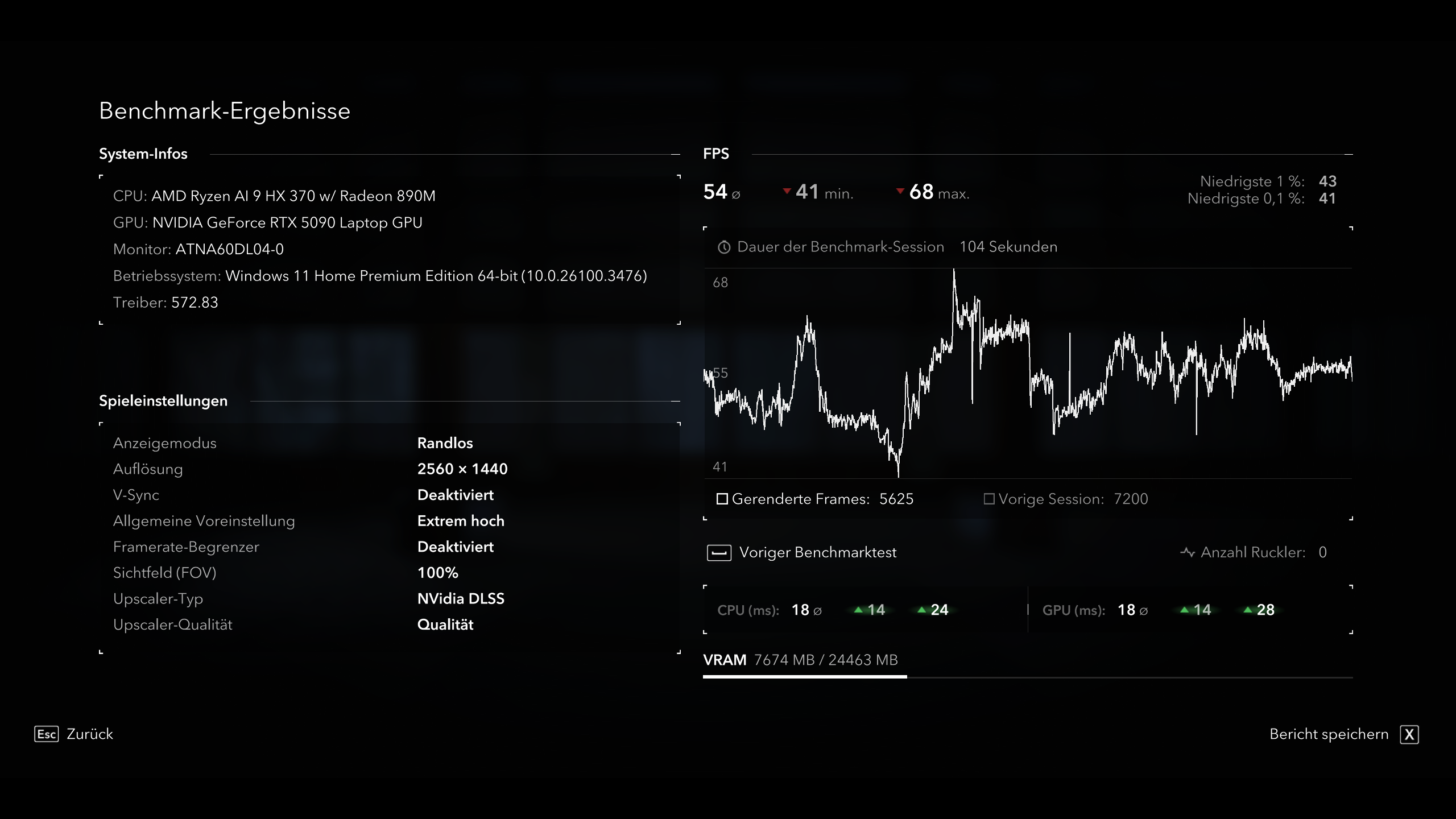Select the green up arrow beside CPU value 14
The width and height of the screenshot is (1456, 819).
(x=859, y=610)
